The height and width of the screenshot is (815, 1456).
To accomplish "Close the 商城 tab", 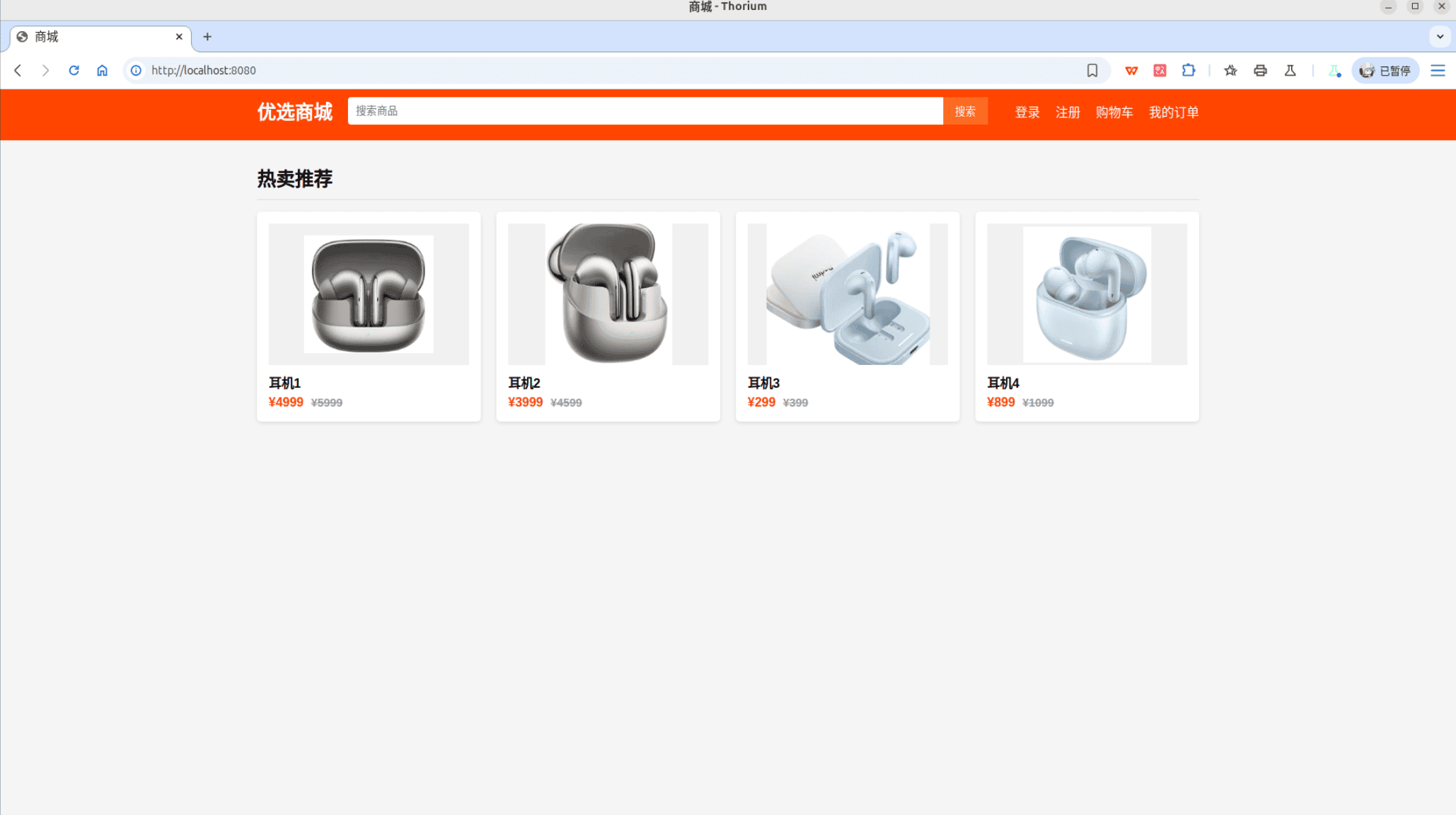I will click(179, 37).
